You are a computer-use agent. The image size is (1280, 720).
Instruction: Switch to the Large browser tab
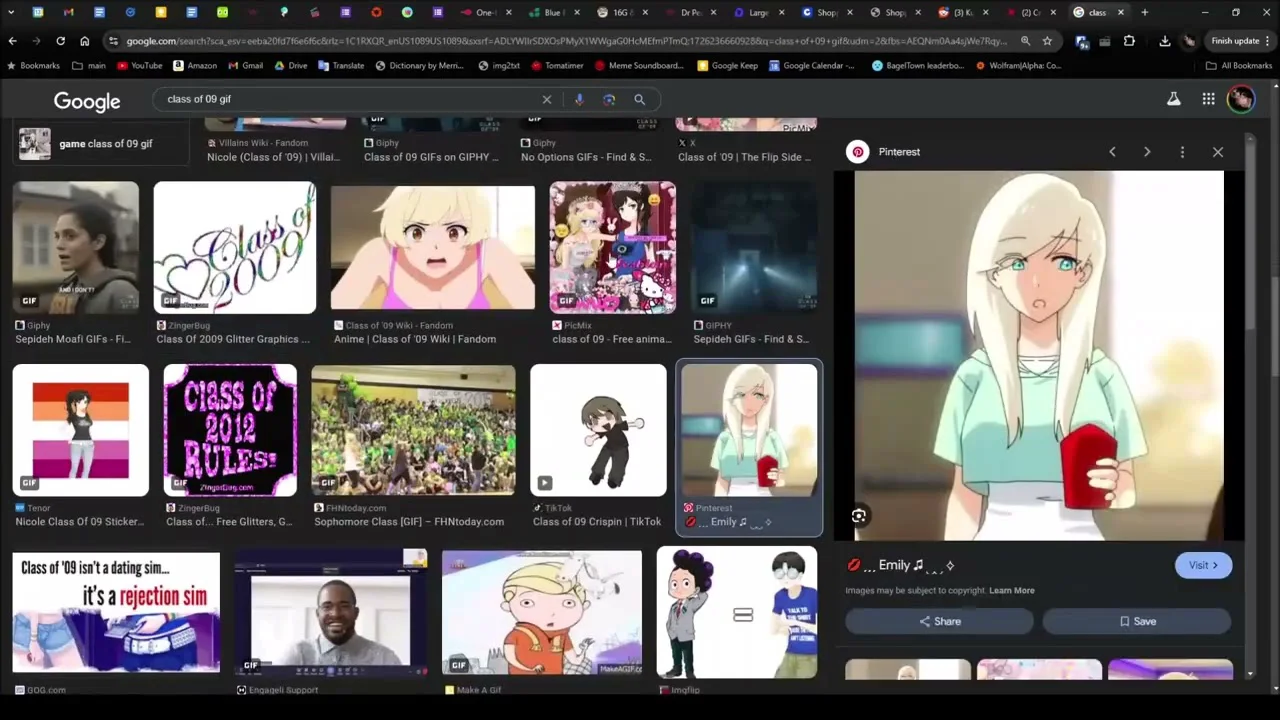pos(758,12)
